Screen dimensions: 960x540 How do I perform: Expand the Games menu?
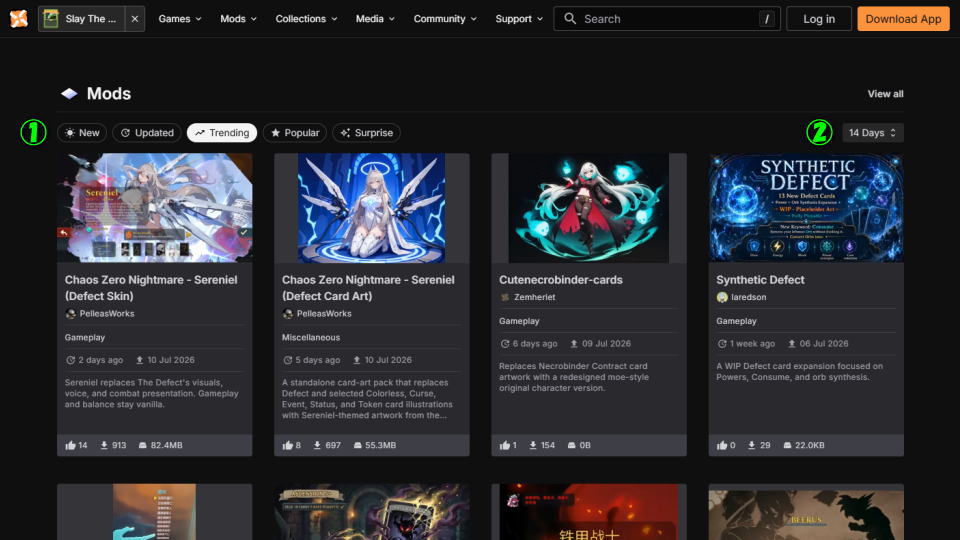coord(180,19)
